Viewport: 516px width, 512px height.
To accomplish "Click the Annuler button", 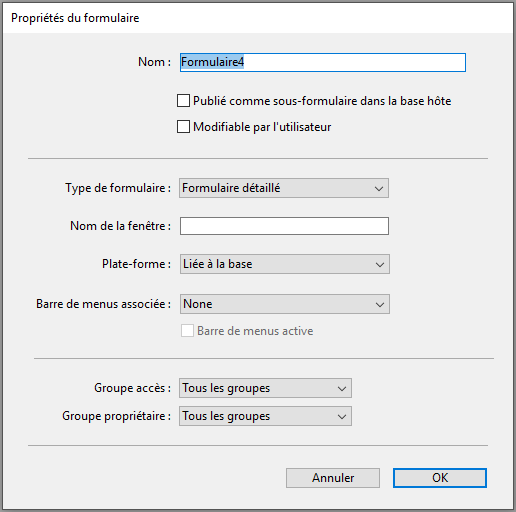I will pos(333,478).
